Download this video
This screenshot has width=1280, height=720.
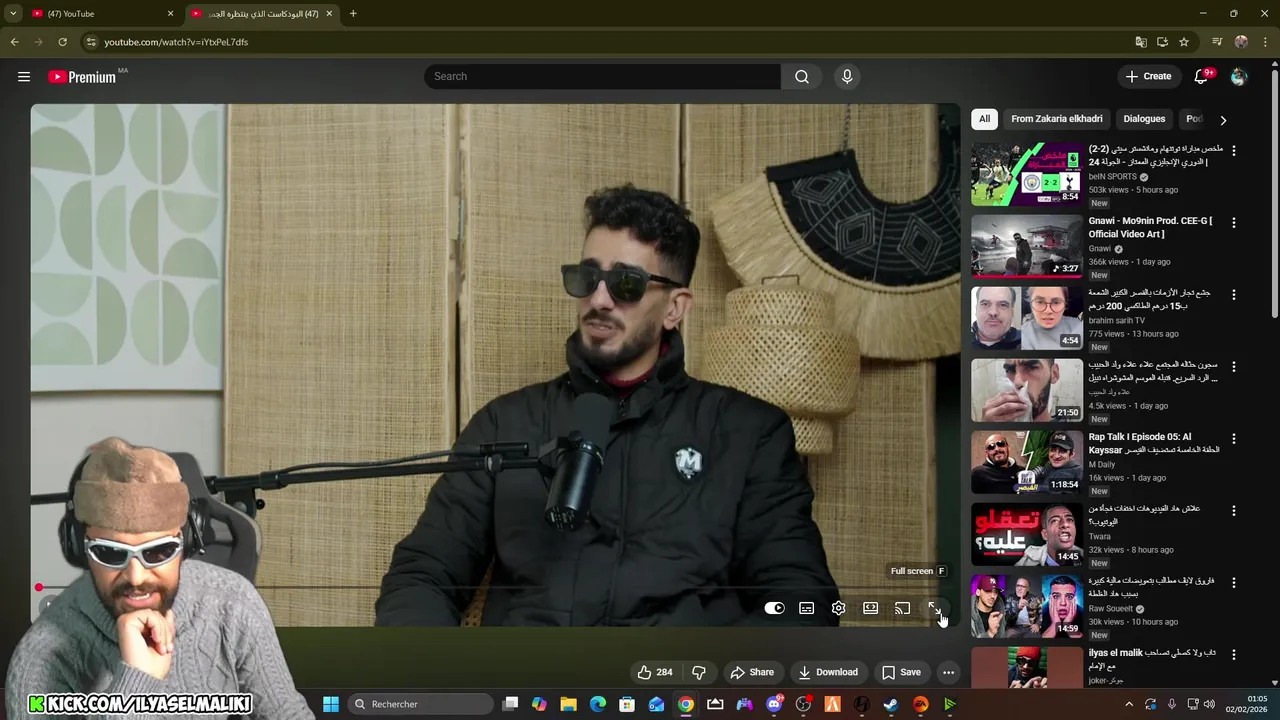tap(828, 672)
